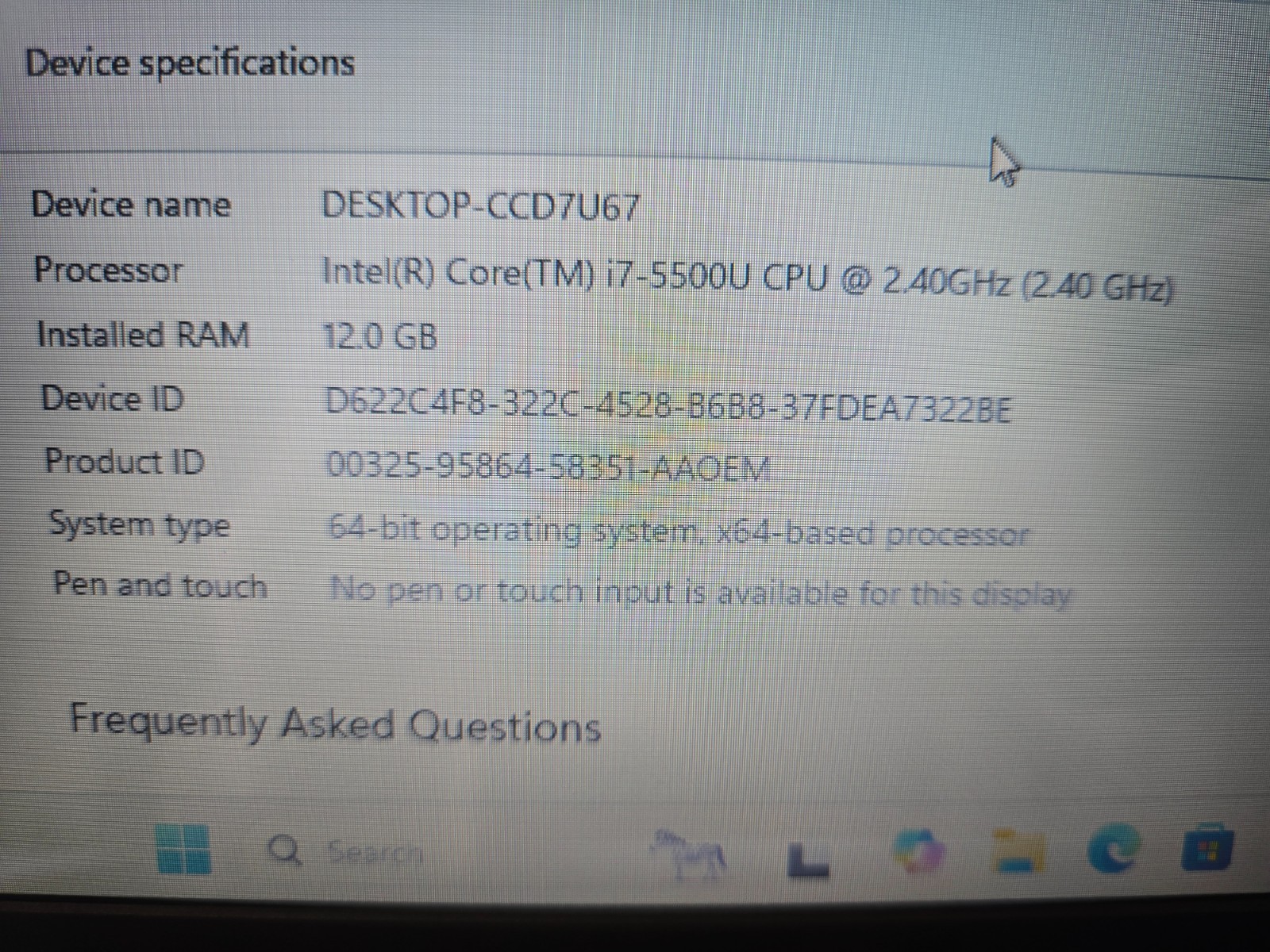Viewport: 1270px width, 952px height.
Task: Open Task View from the taskbar
Action: (x=810, y=860)
